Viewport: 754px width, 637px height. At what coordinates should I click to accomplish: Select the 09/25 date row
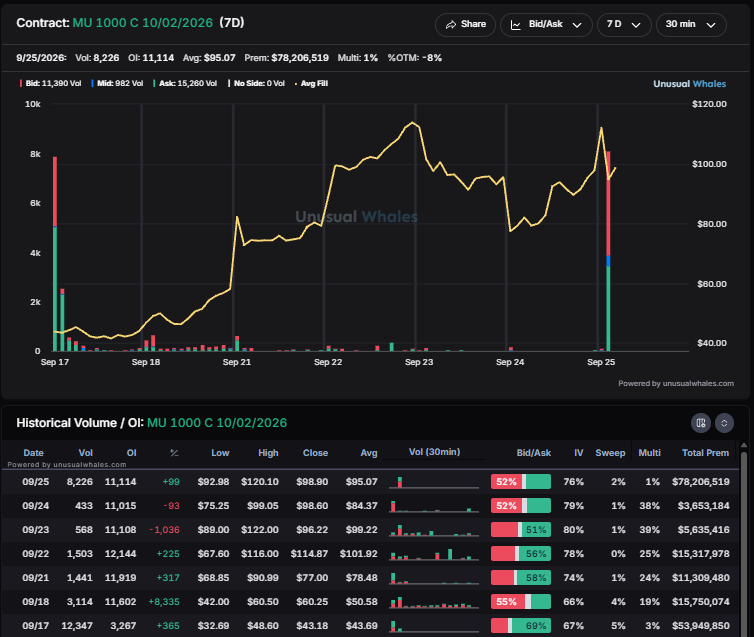pos(370,482)
